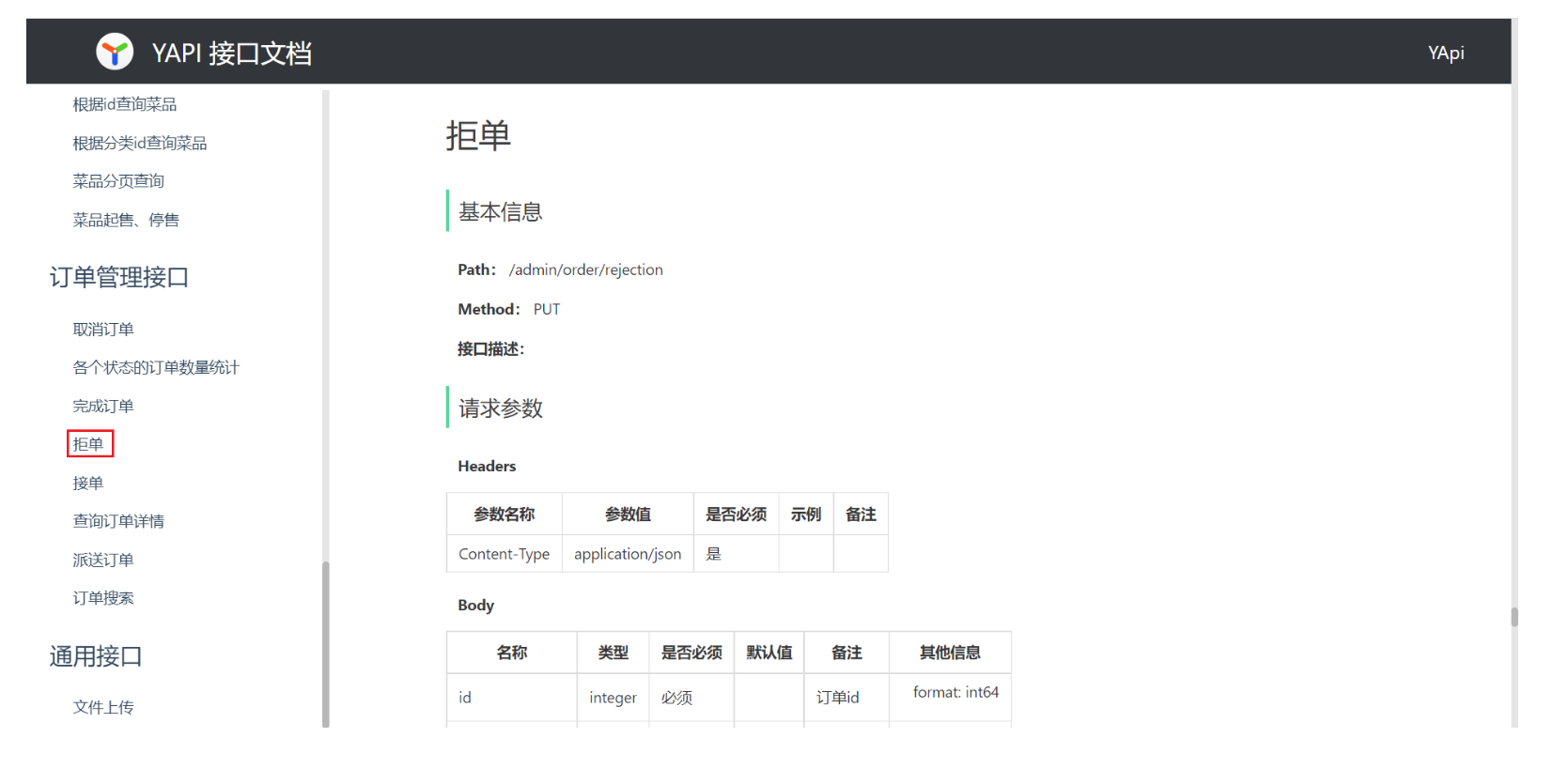Open 根据id查询菜品 in the sidebar
The height and width of the screenshot is (769, 1568).
pyautogui.click(x=125, y=104)
